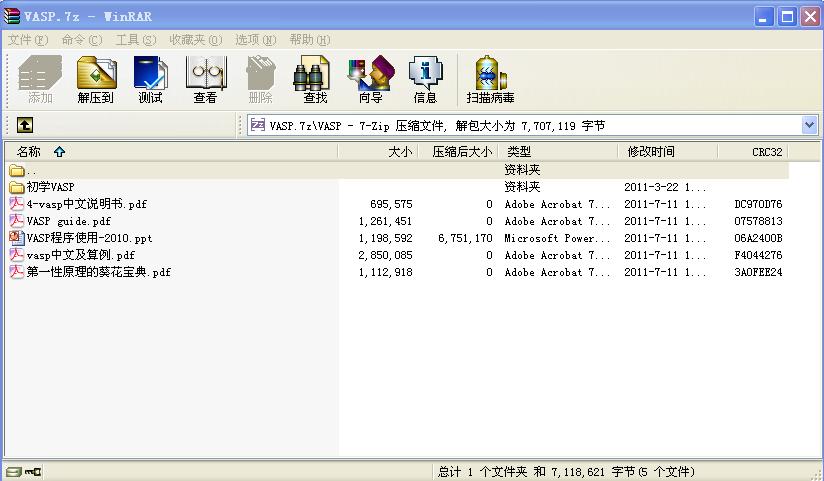Open the Find (查找) binoculars tool

point(315,79)
